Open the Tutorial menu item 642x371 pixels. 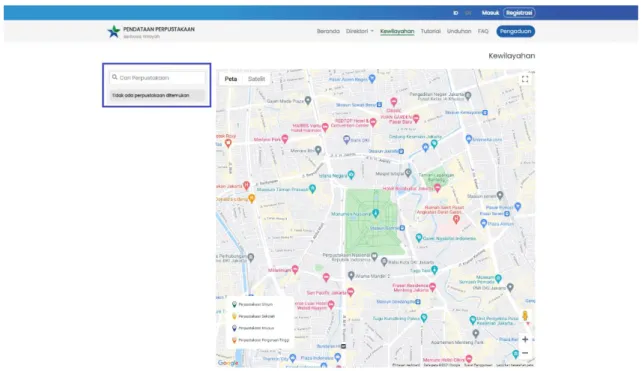[x=431, y=31]
